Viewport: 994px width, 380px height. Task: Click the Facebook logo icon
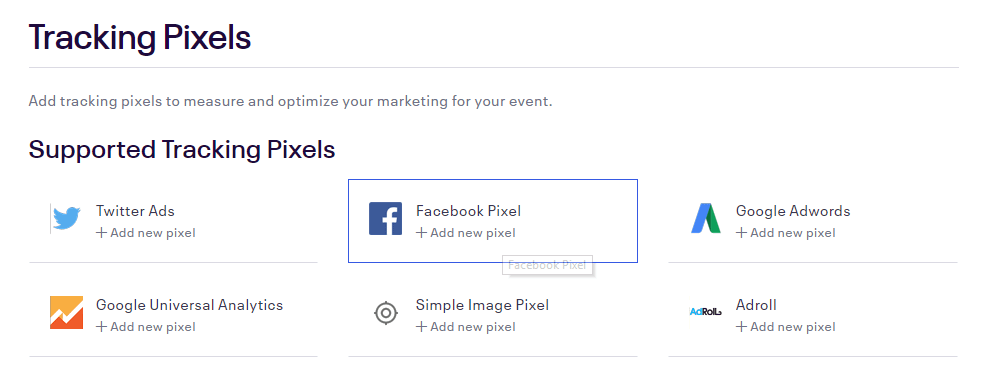[x=385, y=219]
